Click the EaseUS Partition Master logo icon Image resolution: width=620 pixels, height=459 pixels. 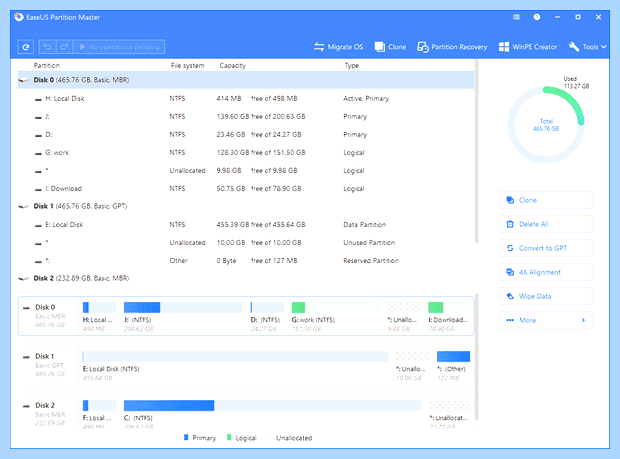pos(19,17)
